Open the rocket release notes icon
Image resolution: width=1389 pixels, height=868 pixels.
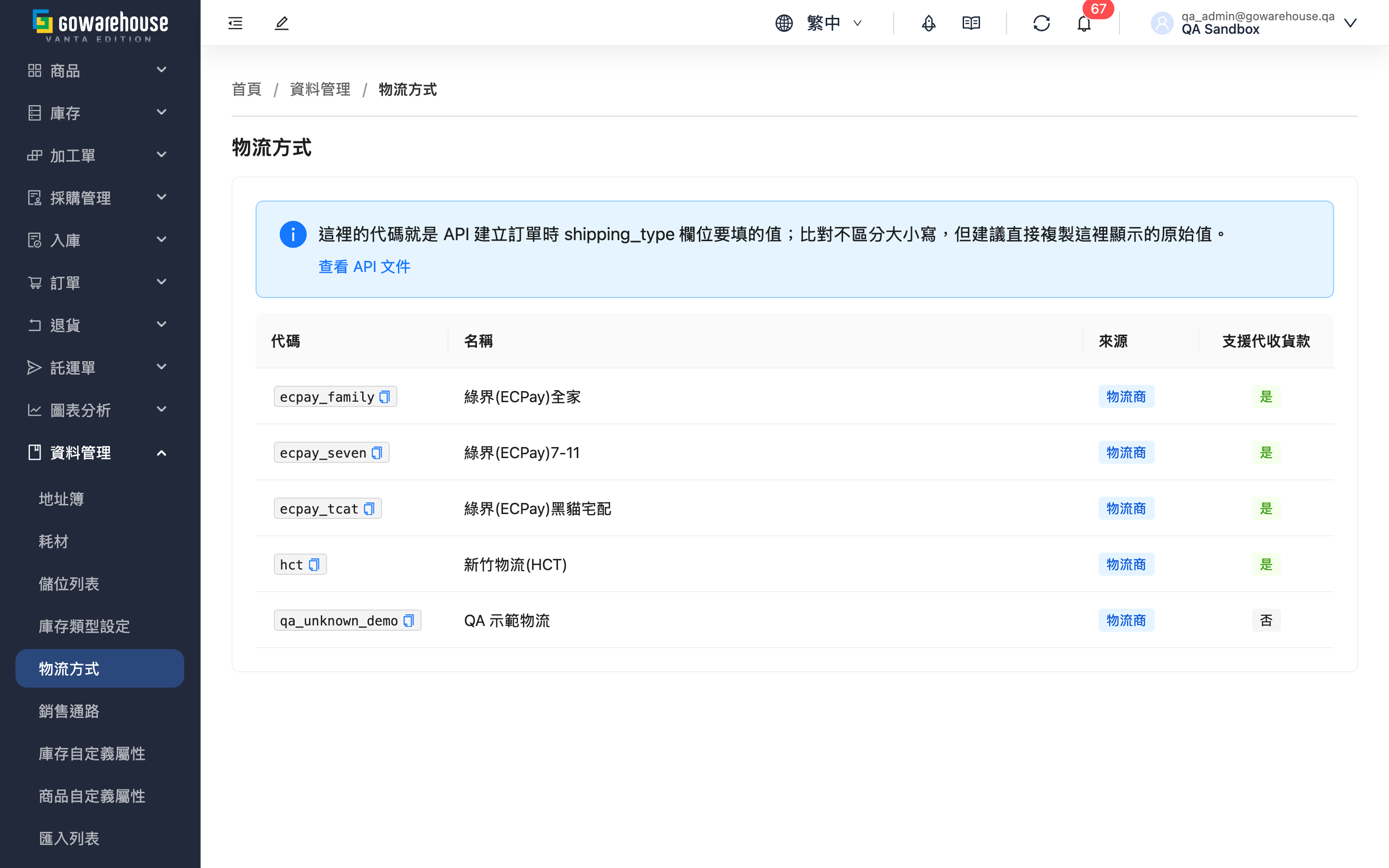(929, 23)
